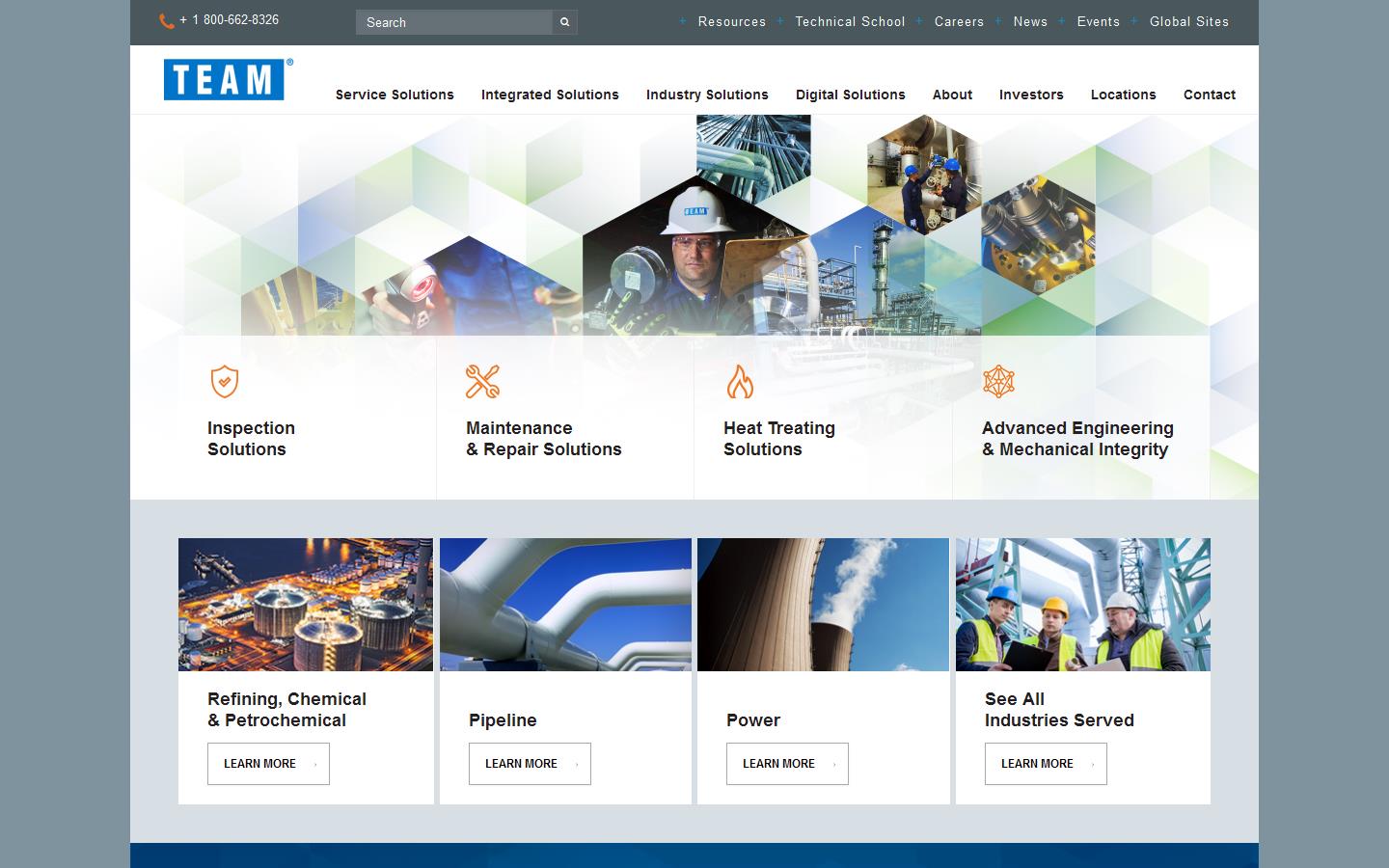Click the network icon for Advanced Engineering
The image size is (1389, 868).
click(x=998, y=382)
